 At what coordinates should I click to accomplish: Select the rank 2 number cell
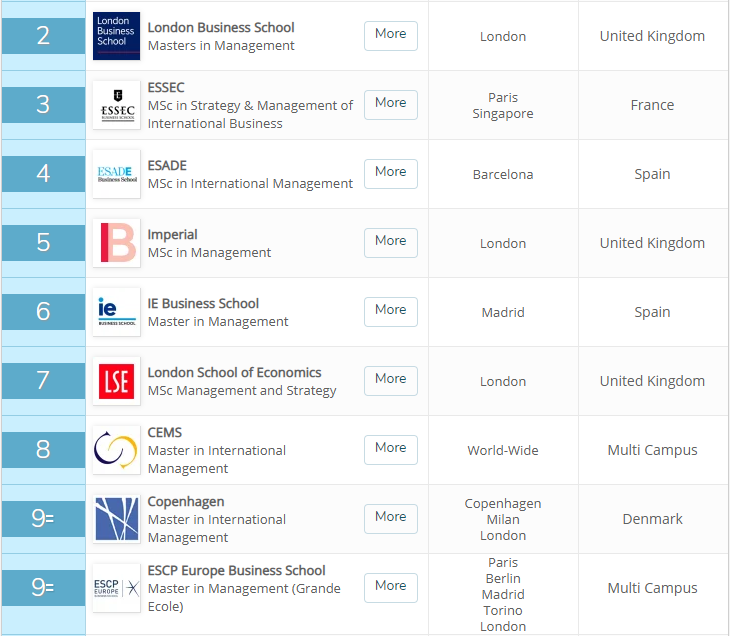[x=43, y=36]
